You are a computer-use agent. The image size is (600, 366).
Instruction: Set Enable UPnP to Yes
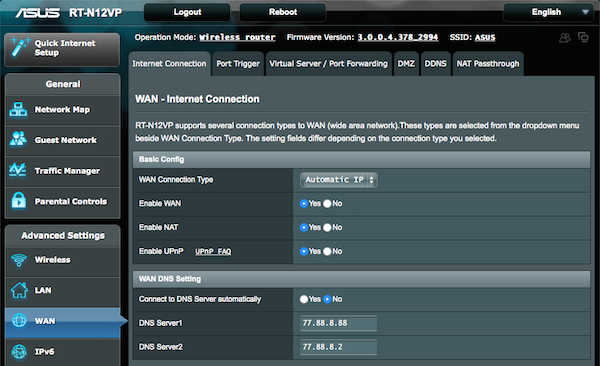304,252
